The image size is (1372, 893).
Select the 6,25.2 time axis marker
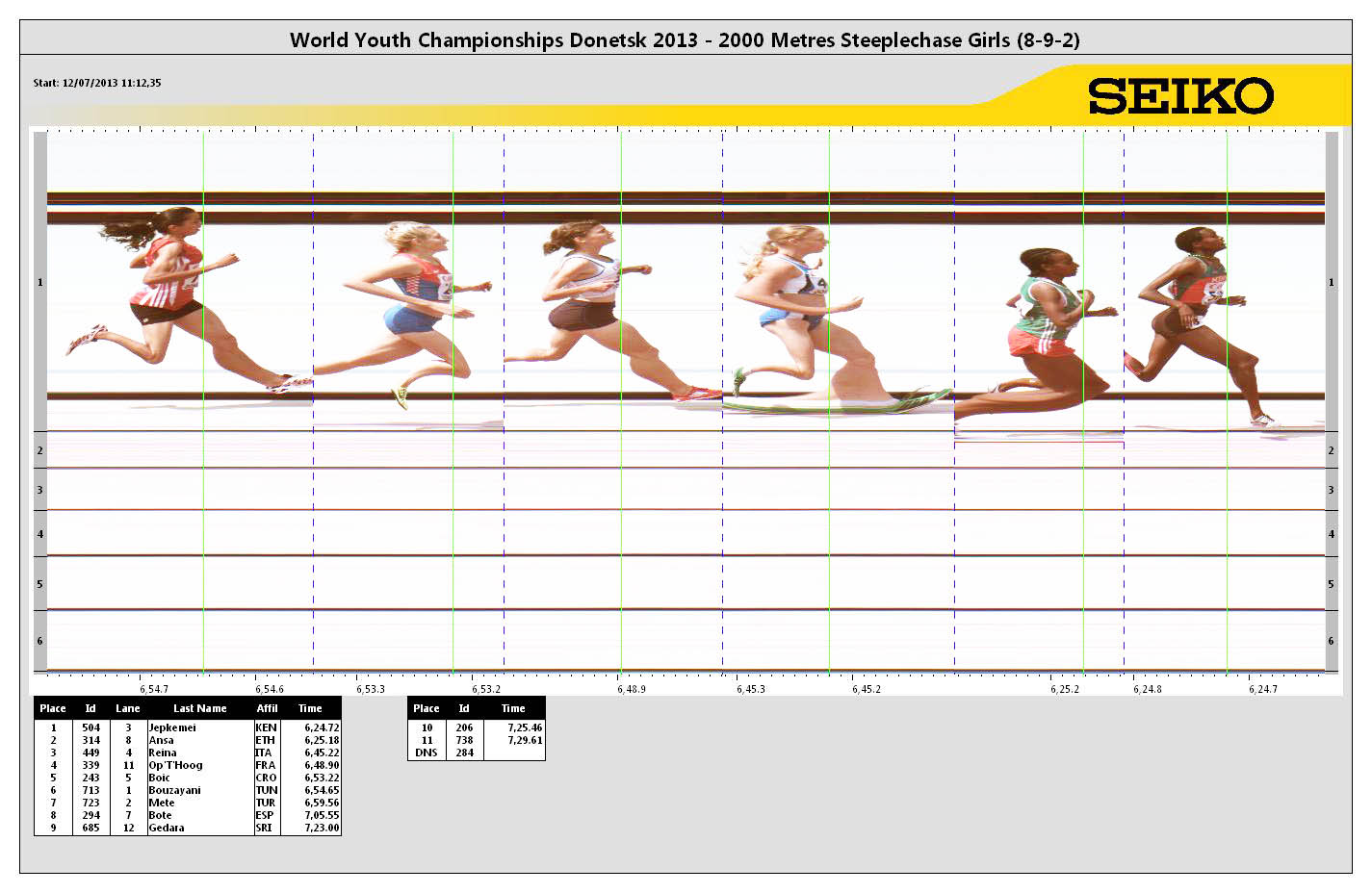pos(1065,689)
